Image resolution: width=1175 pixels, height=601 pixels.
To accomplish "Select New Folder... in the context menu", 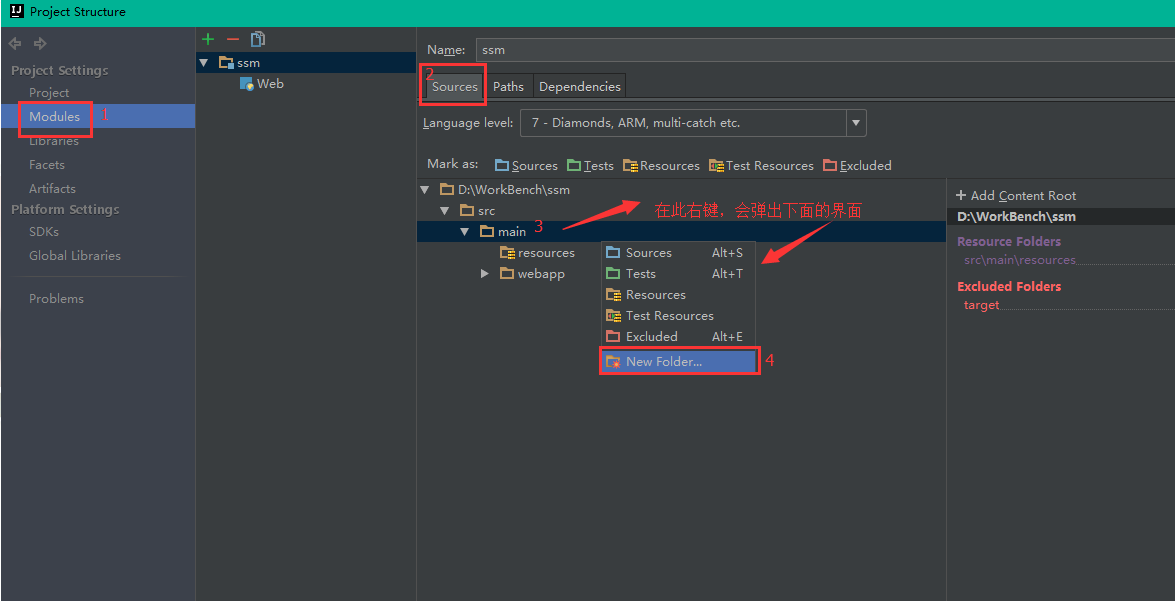I will pyautogui.click(x=677, y=361).
